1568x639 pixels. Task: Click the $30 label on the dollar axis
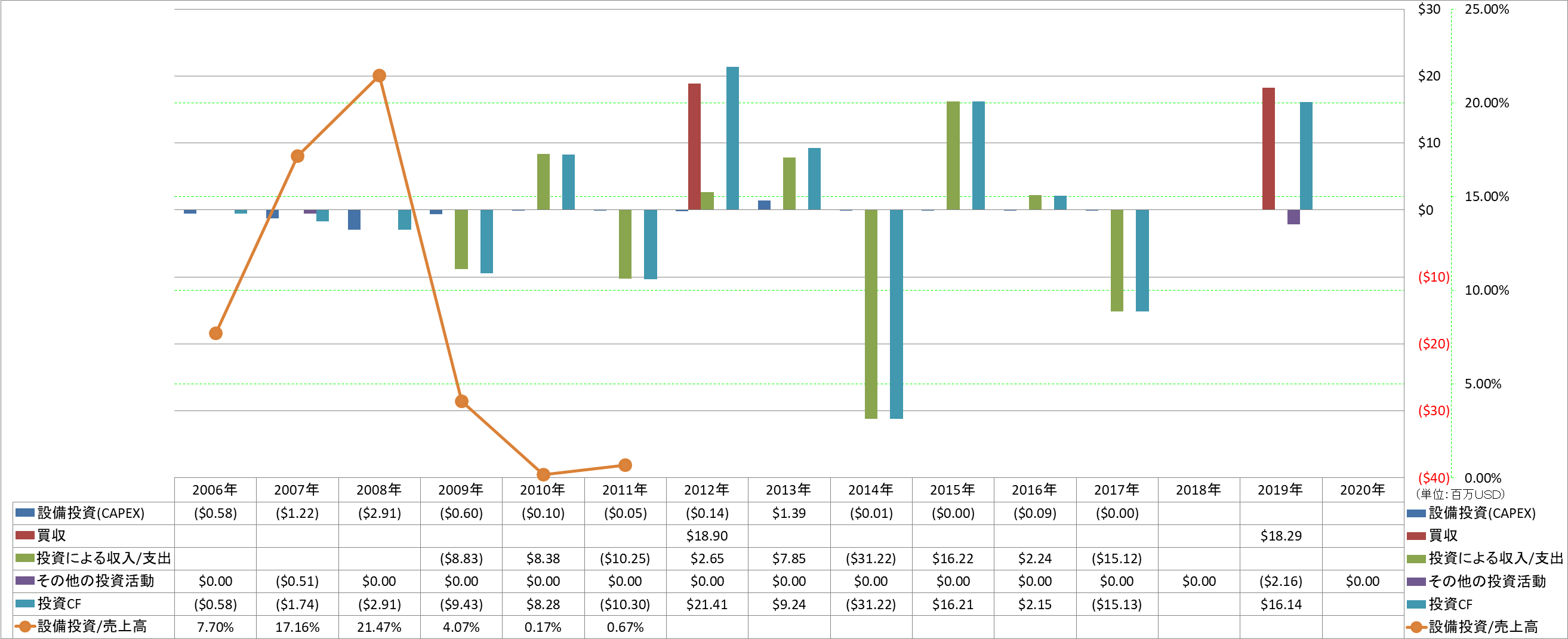[1428, 9]
